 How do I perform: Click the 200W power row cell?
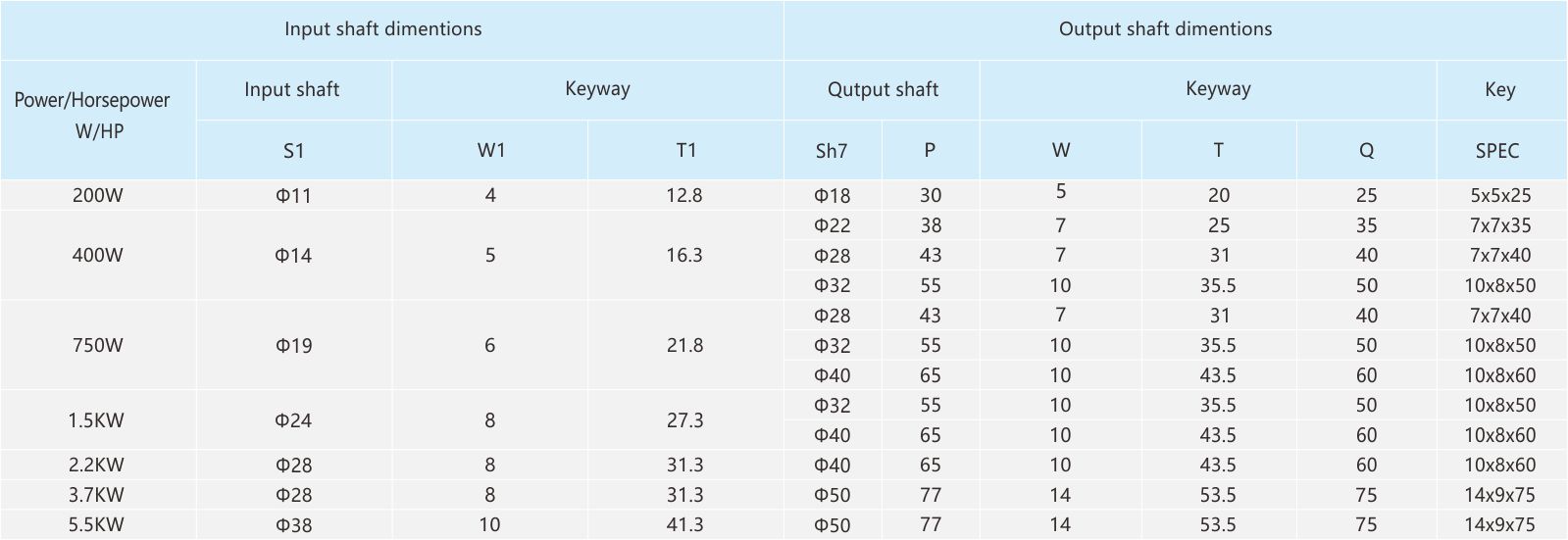98,195
